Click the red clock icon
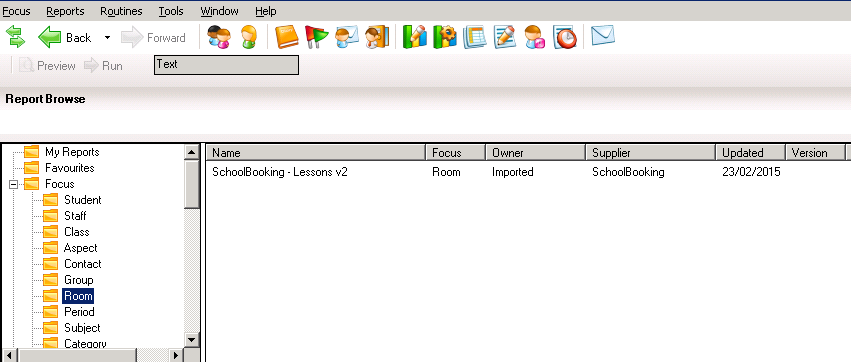 point(565,37)
